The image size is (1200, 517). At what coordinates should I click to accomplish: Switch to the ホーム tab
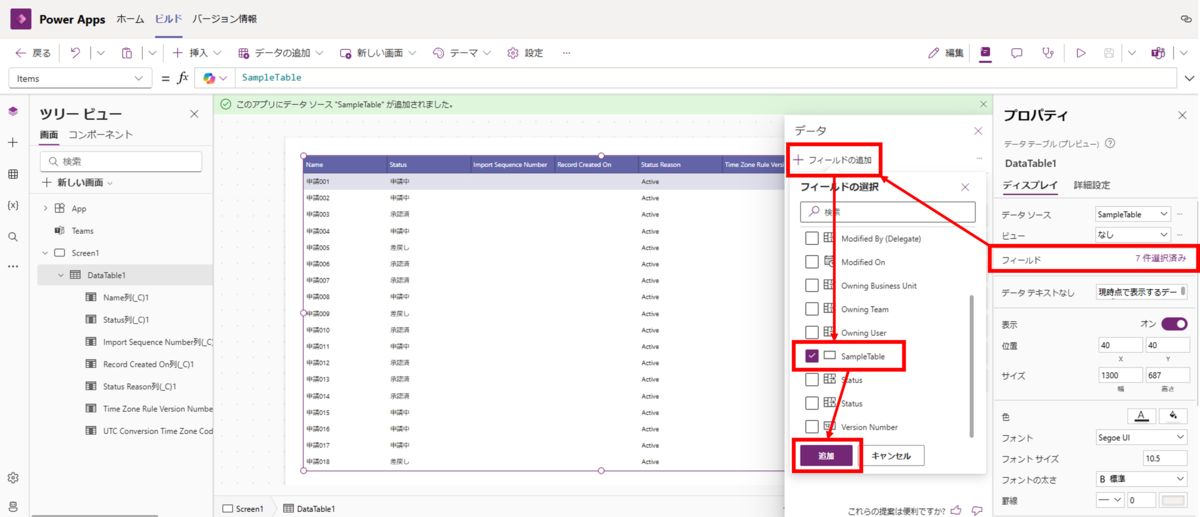point(130,19)
